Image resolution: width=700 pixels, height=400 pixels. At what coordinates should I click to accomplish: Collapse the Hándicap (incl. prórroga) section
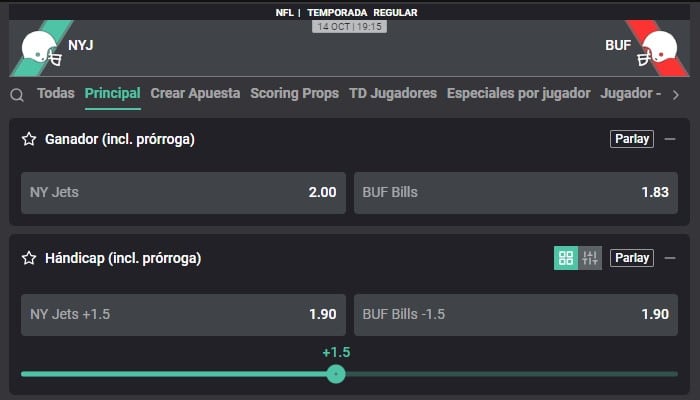(x=670, y=258)
